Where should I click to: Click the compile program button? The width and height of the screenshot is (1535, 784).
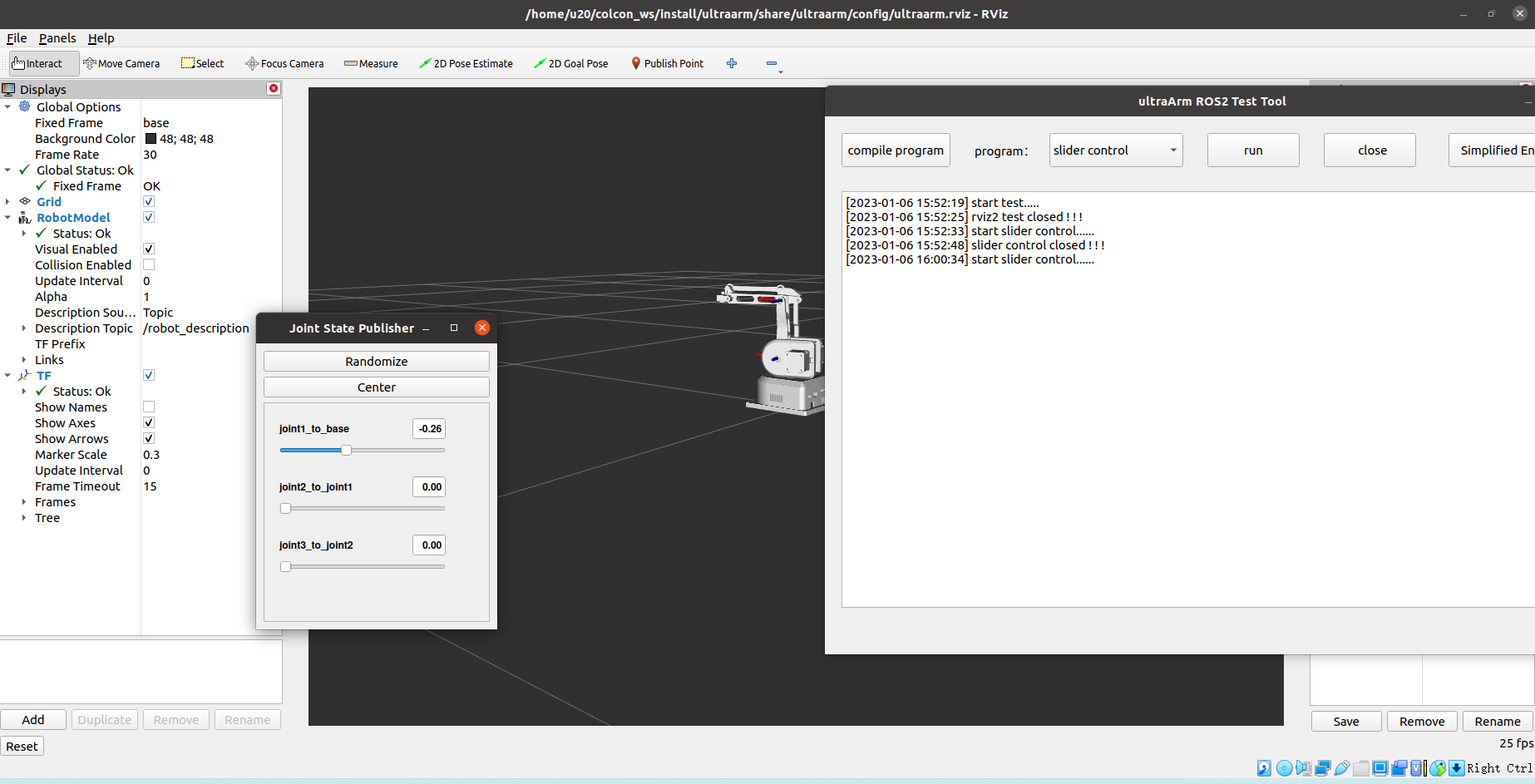coord(896,150)
